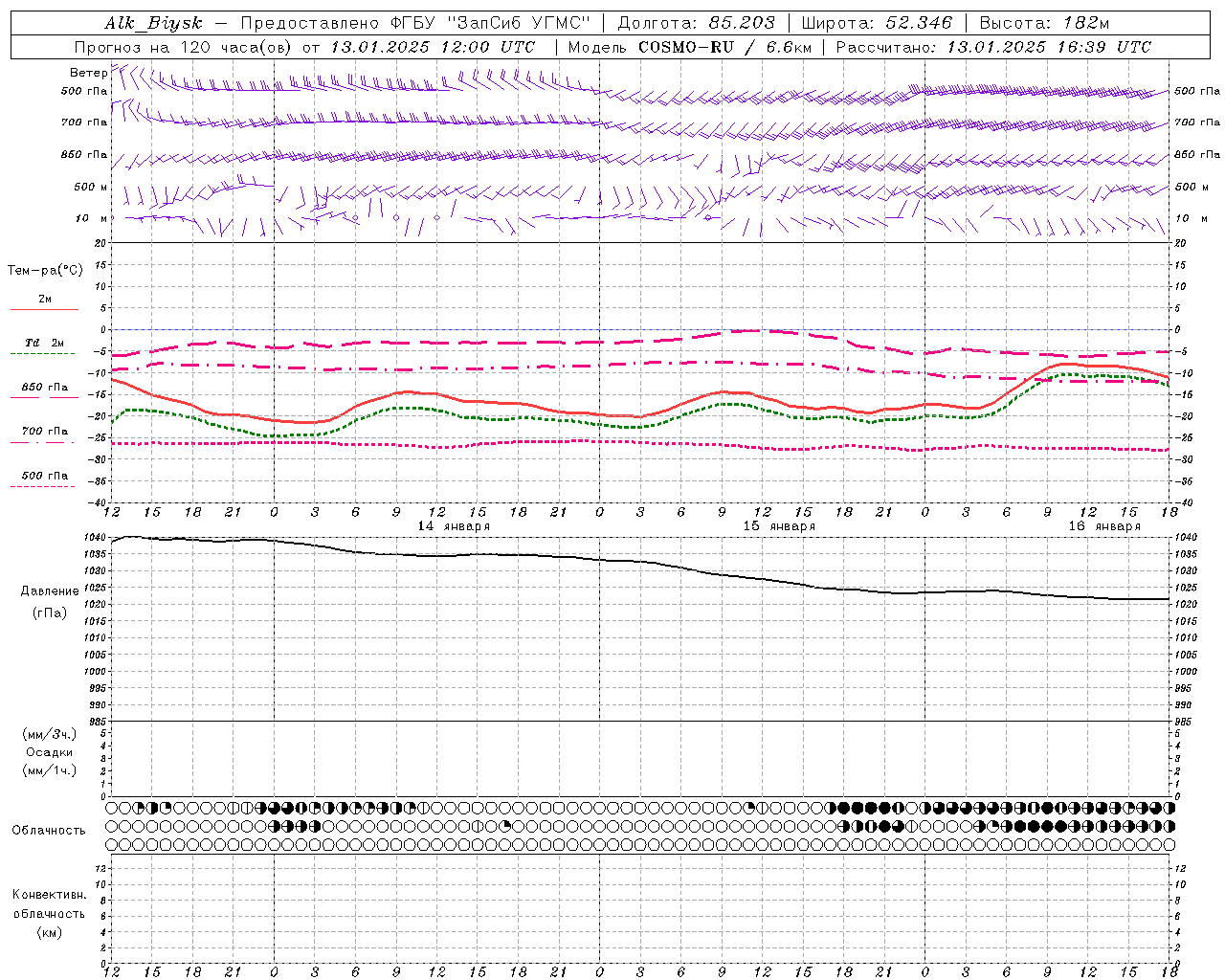Click '700 гПа' in the temperature legend

(45, 432)
